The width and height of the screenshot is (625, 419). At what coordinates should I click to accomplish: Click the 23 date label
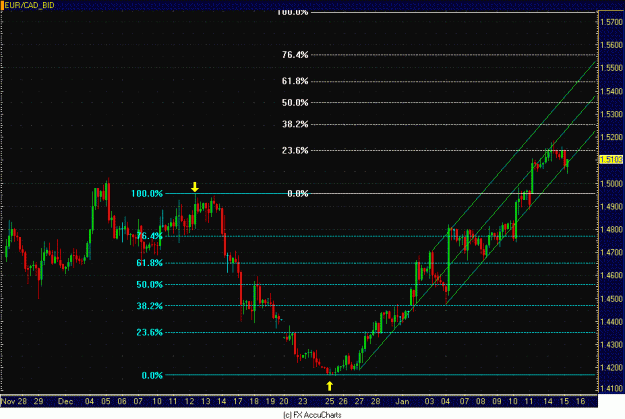pos(303,401)
